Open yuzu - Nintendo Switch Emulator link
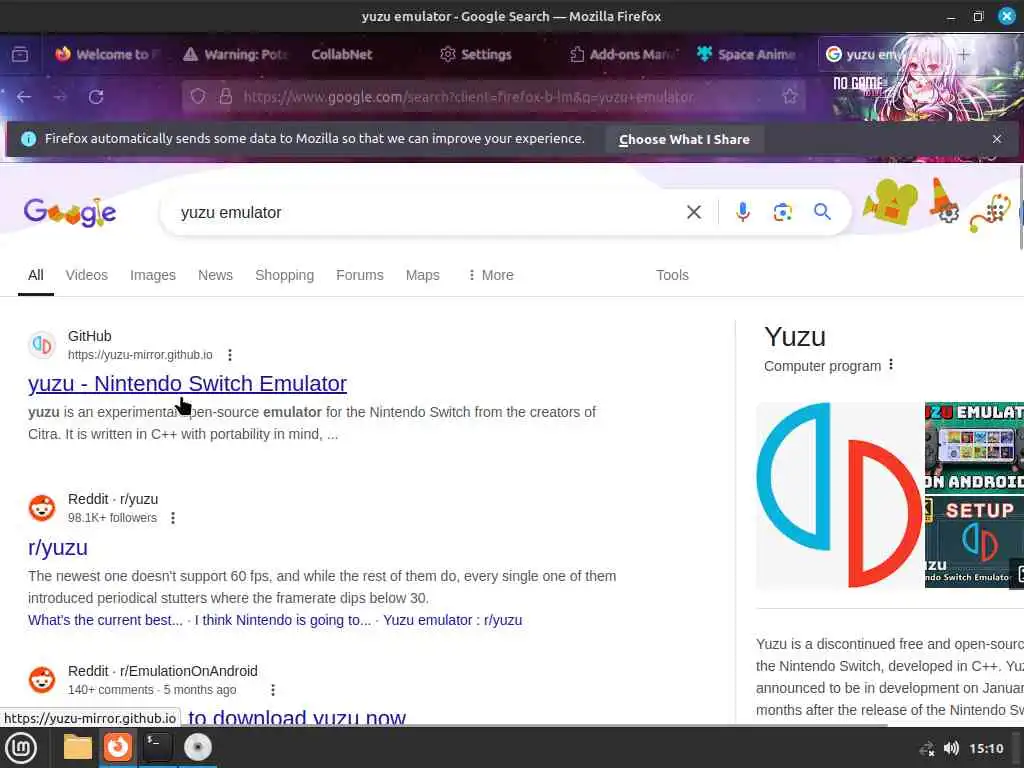 pyautogui.click(x=187, y=383)
